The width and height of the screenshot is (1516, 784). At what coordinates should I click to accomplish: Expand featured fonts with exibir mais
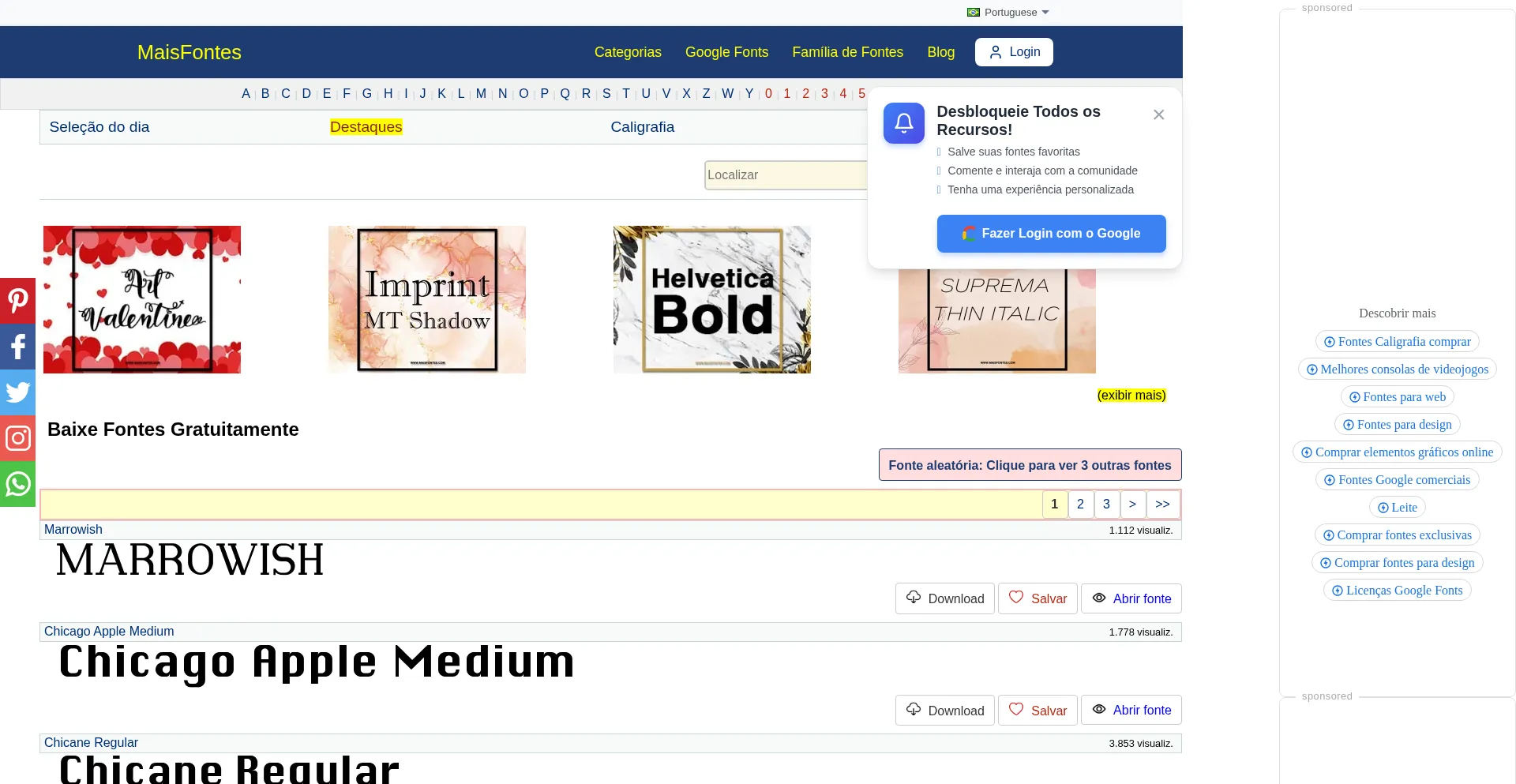(1131, 395)
